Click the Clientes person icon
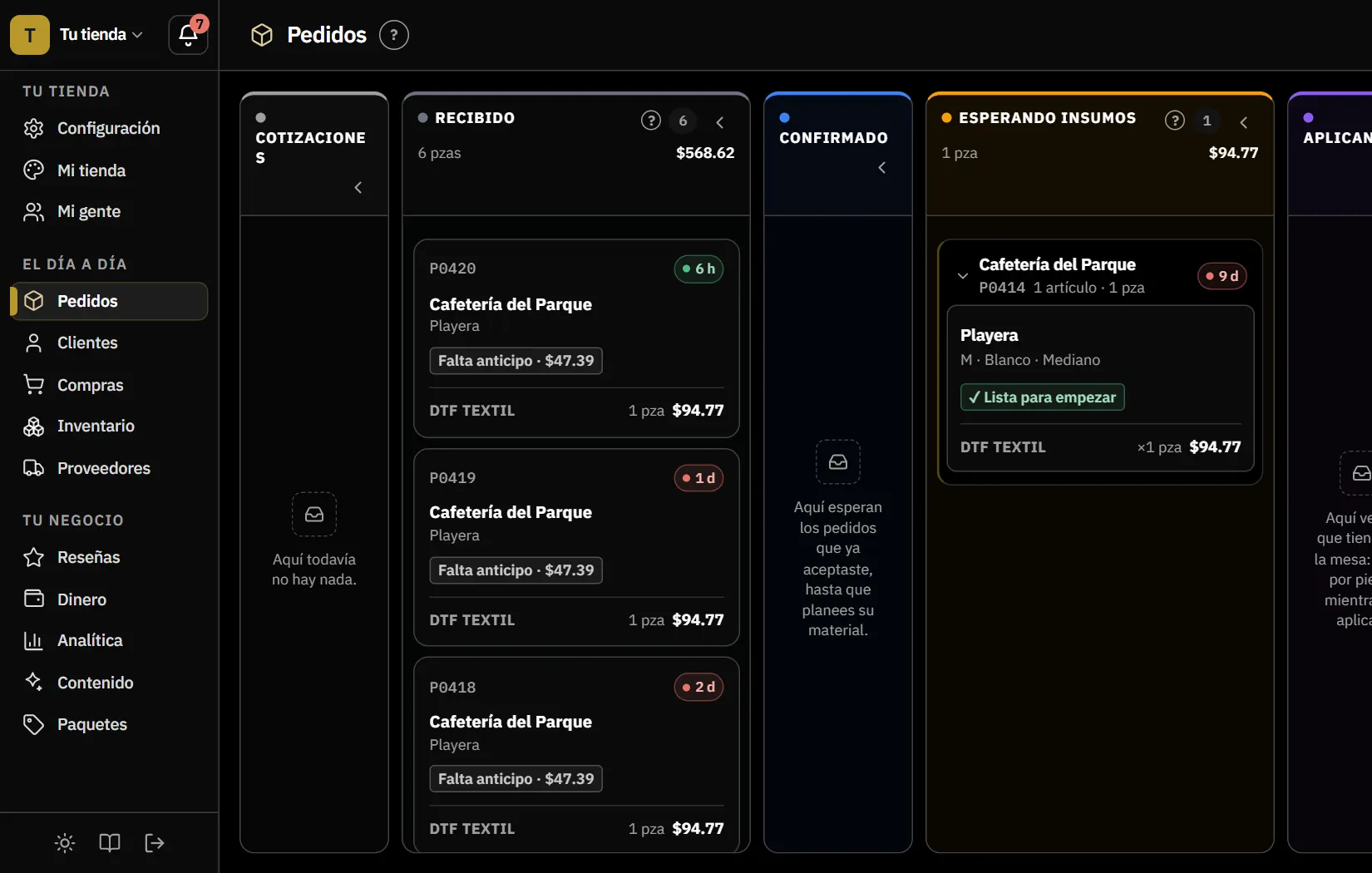The image size is (1372, 873). 33,343
